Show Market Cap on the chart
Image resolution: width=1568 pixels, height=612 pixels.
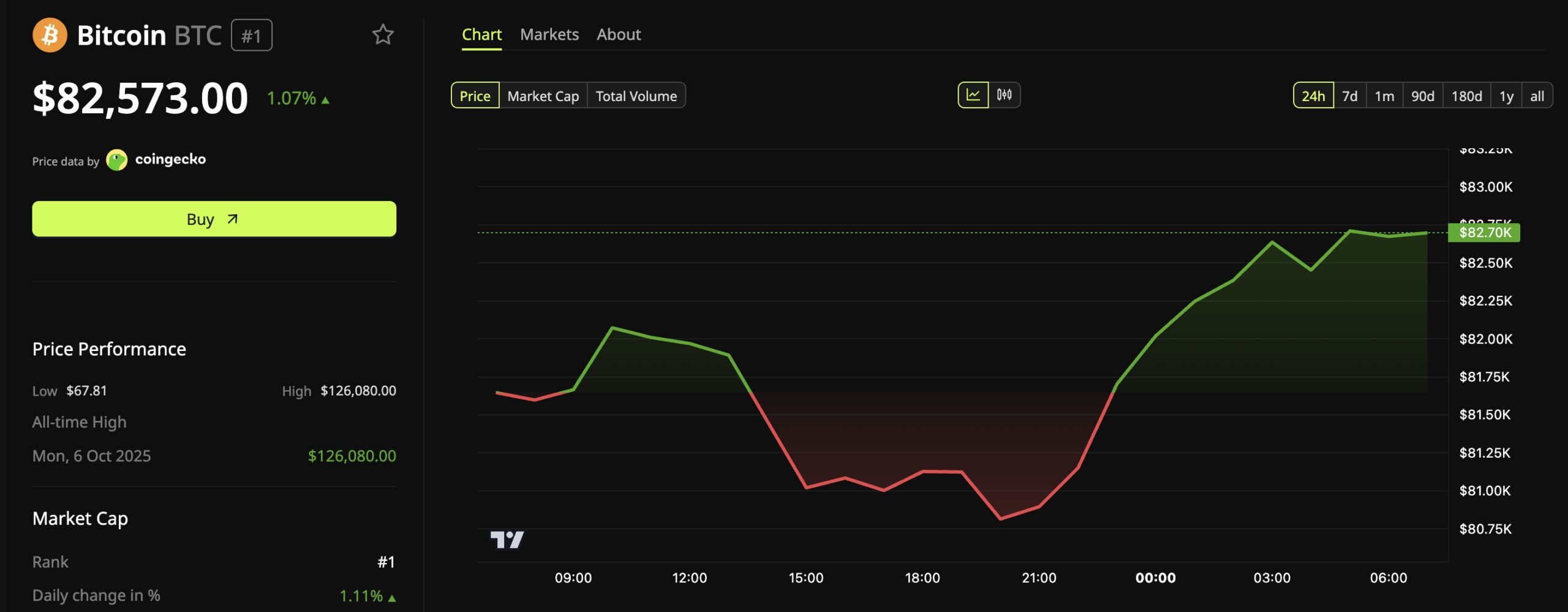point(543,96)
